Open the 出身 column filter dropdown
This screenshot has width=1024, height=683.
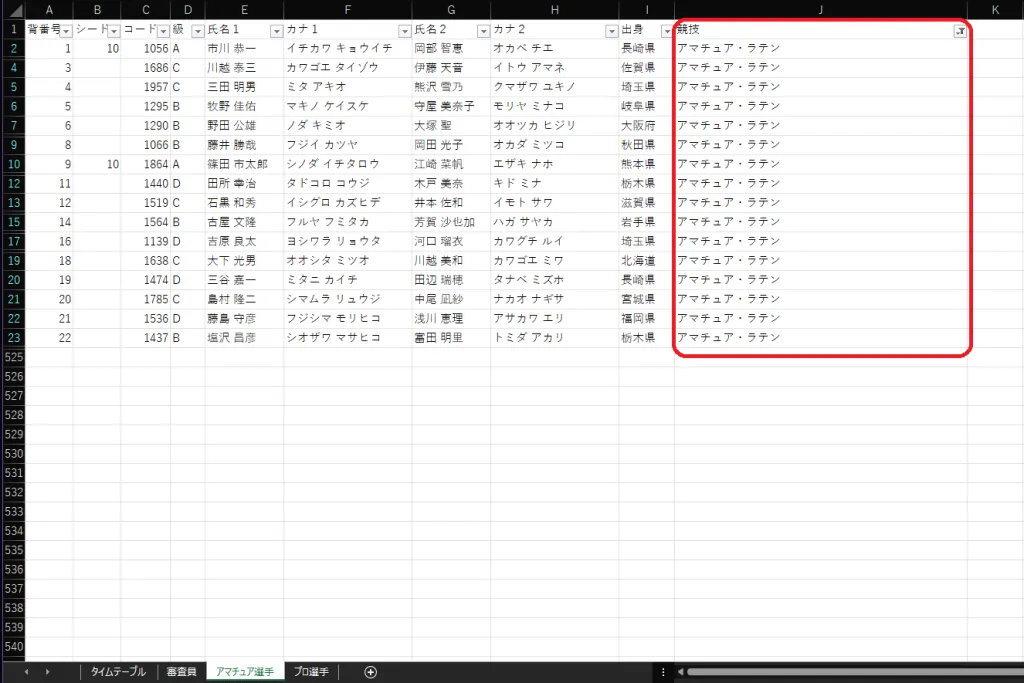667,32
